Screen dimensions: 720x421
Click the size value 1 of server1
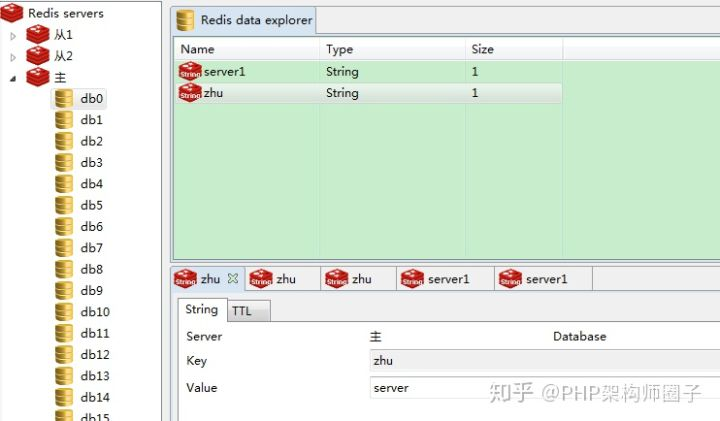click(475, 72)
